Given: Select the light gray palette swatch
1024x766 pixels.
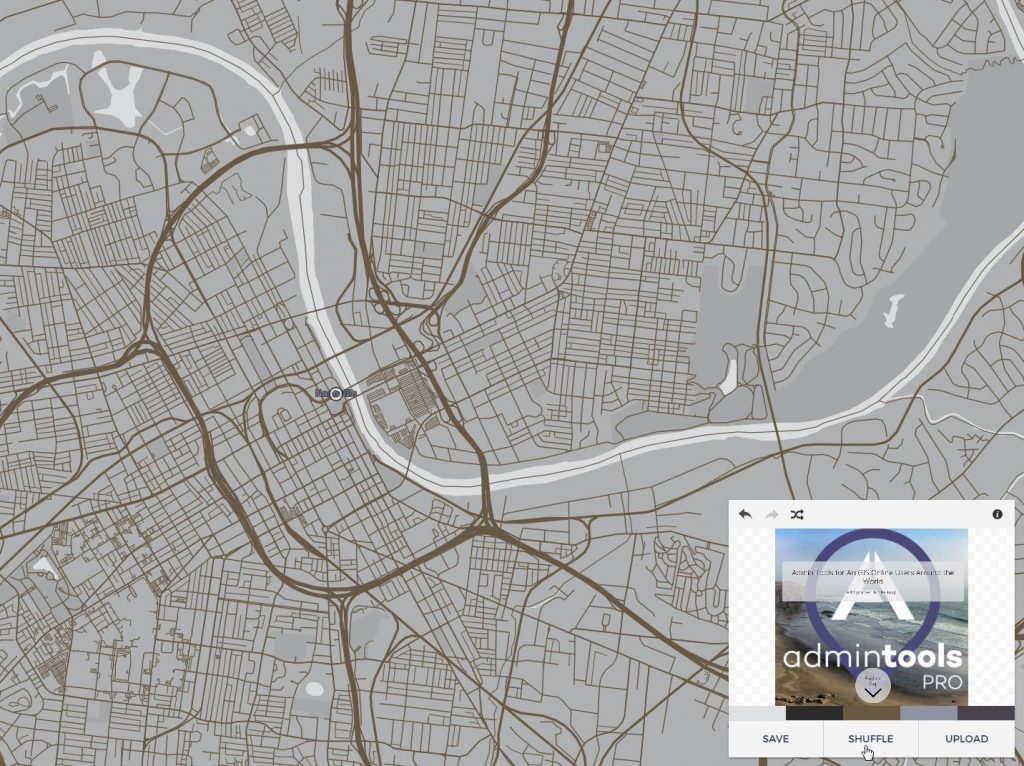Looking at the screenshot, I should 757,713.
